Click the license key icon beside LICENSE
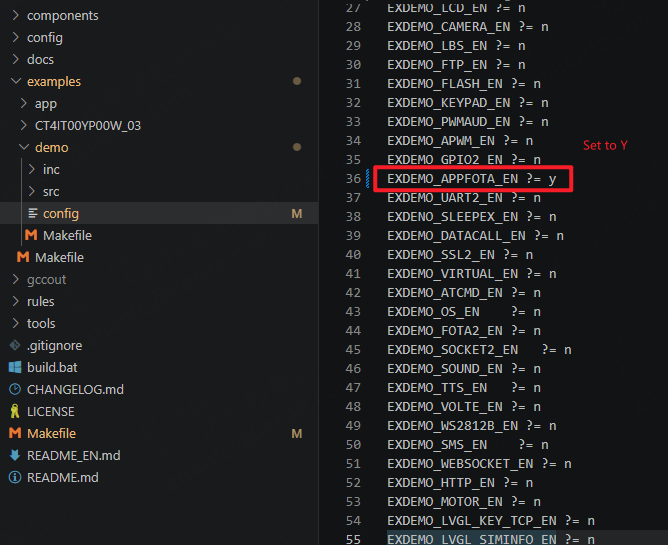The width and height of the screenshot is (668, 545). click(15, 411)
